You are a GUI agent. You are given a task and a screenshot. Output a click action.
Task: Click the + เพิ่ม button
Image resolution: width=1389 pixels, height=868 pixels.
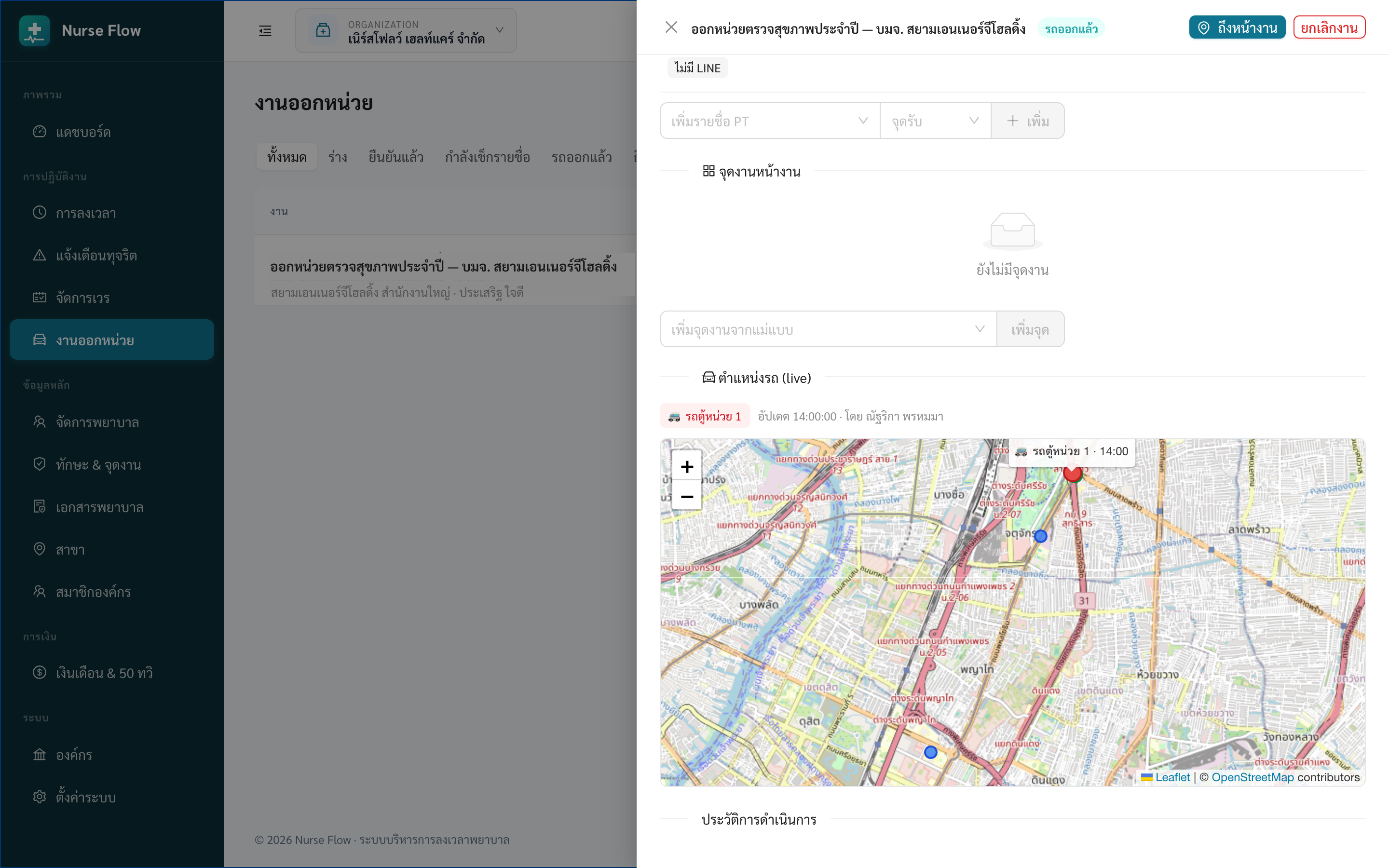click(x=1027, y=121)
